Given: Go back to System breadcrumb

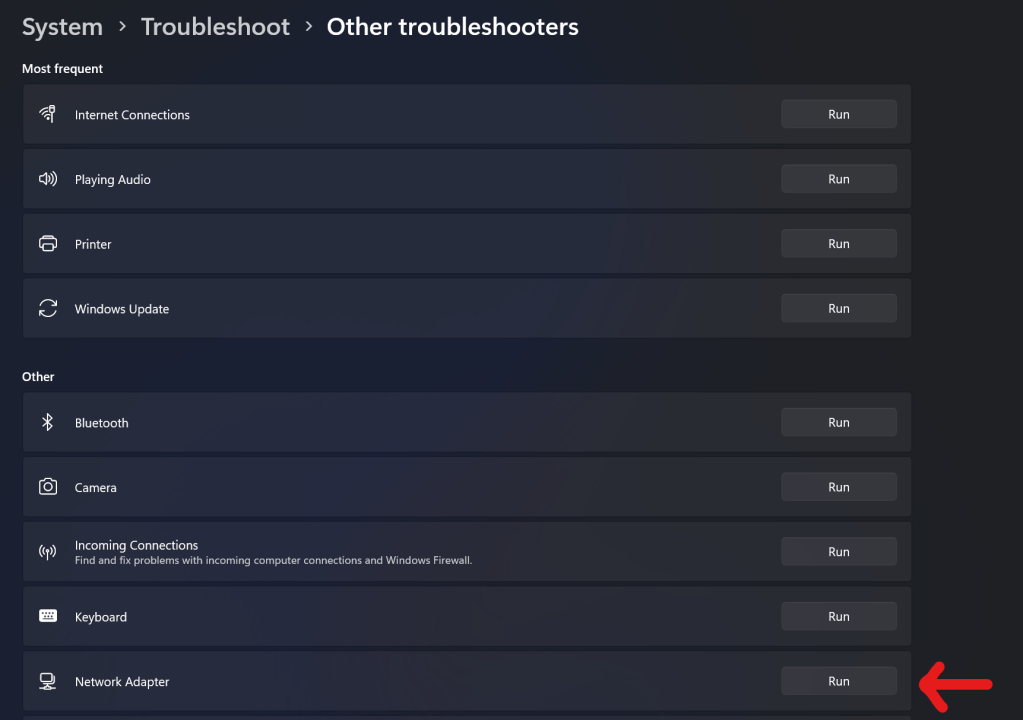Looking at the screenshot, I should 62,27.
